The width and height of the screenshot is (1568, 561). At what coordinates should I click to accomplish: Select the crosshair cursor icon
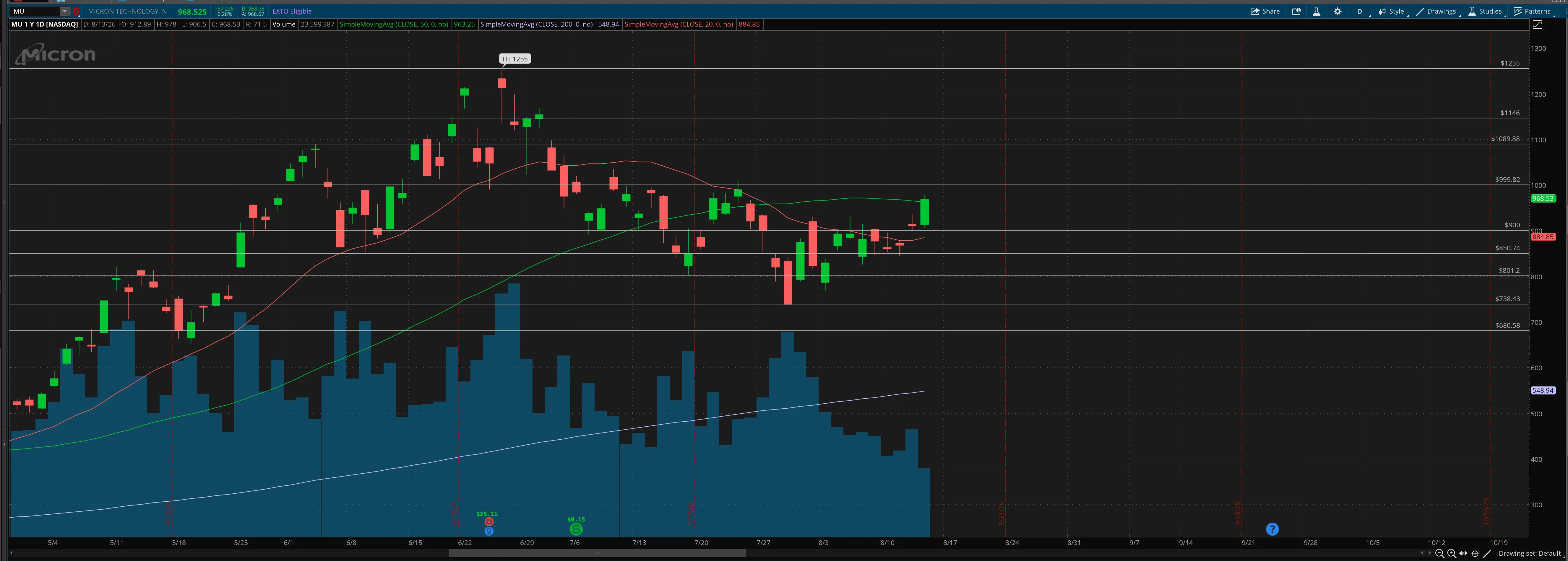point(1475,553)
